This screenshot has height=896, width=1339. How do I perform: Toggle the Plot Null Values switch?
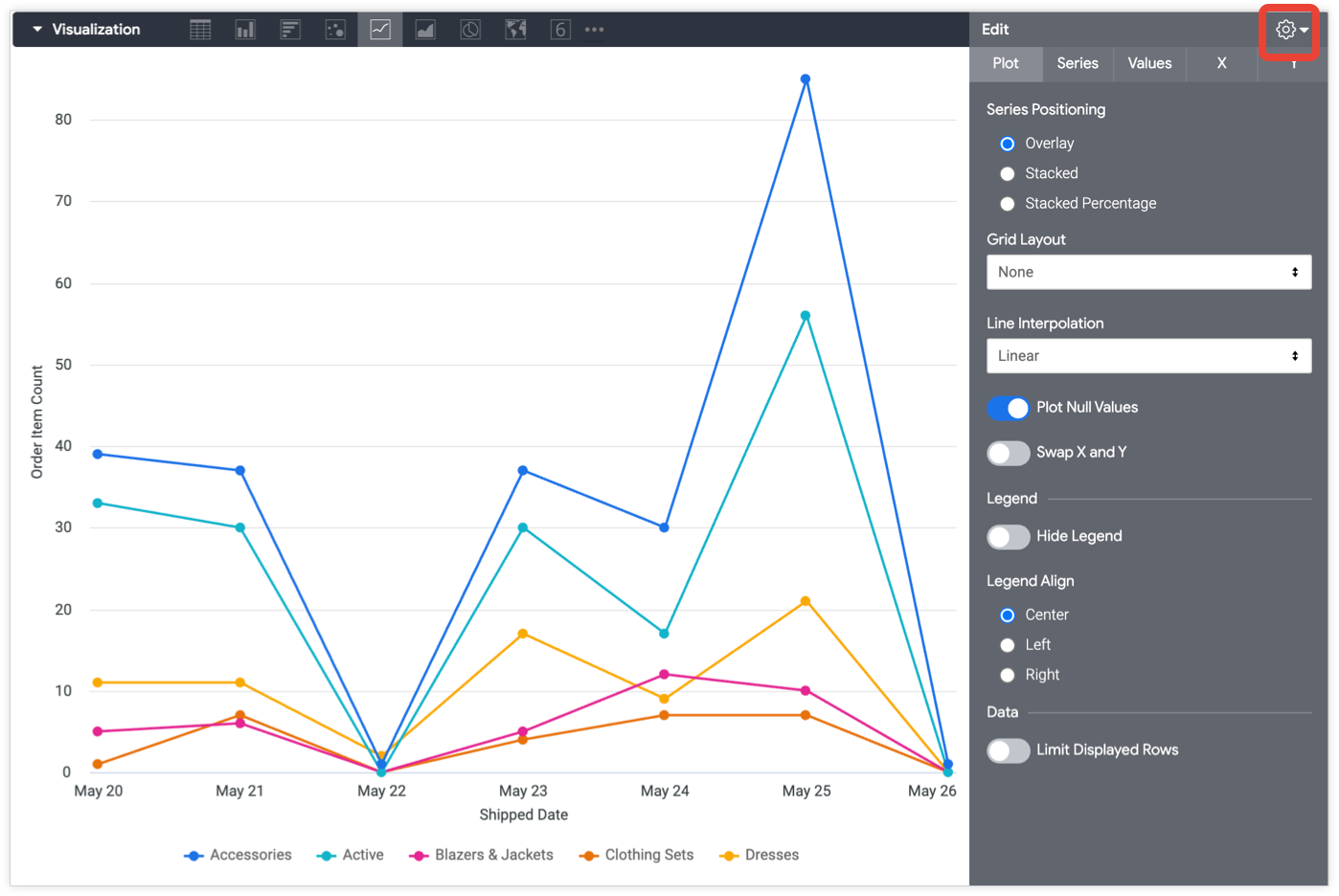(x=1009, y=408)
